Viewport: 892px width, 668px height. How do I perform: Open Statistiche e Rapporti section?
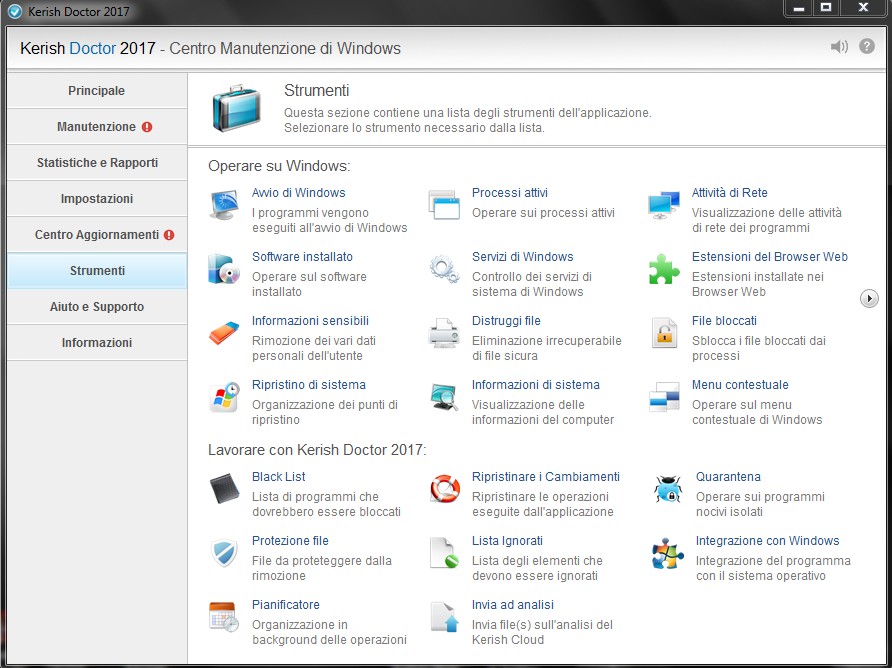(97, 163)
